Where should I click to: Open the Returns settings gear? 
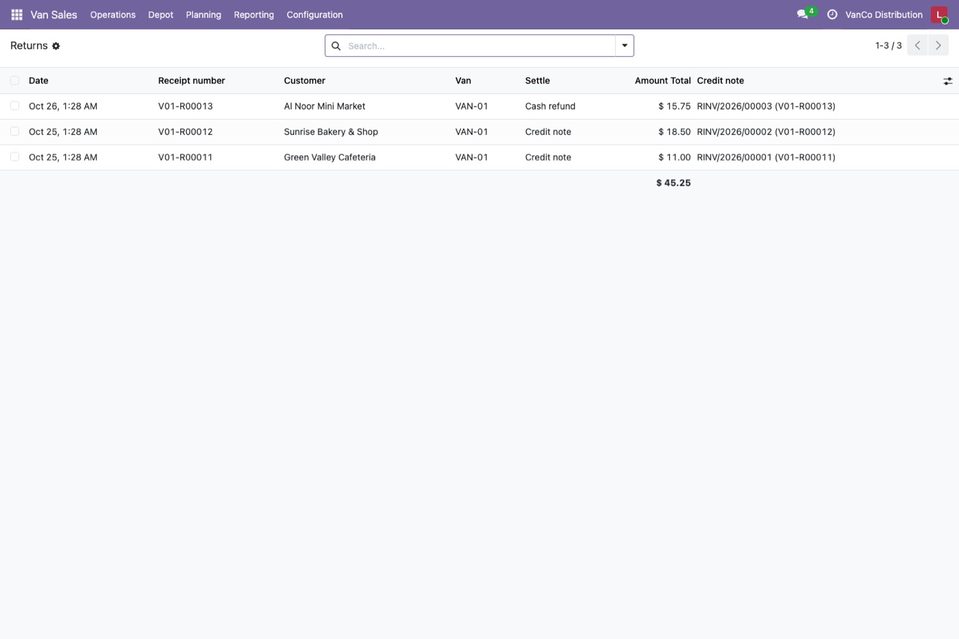coord(56,46)
